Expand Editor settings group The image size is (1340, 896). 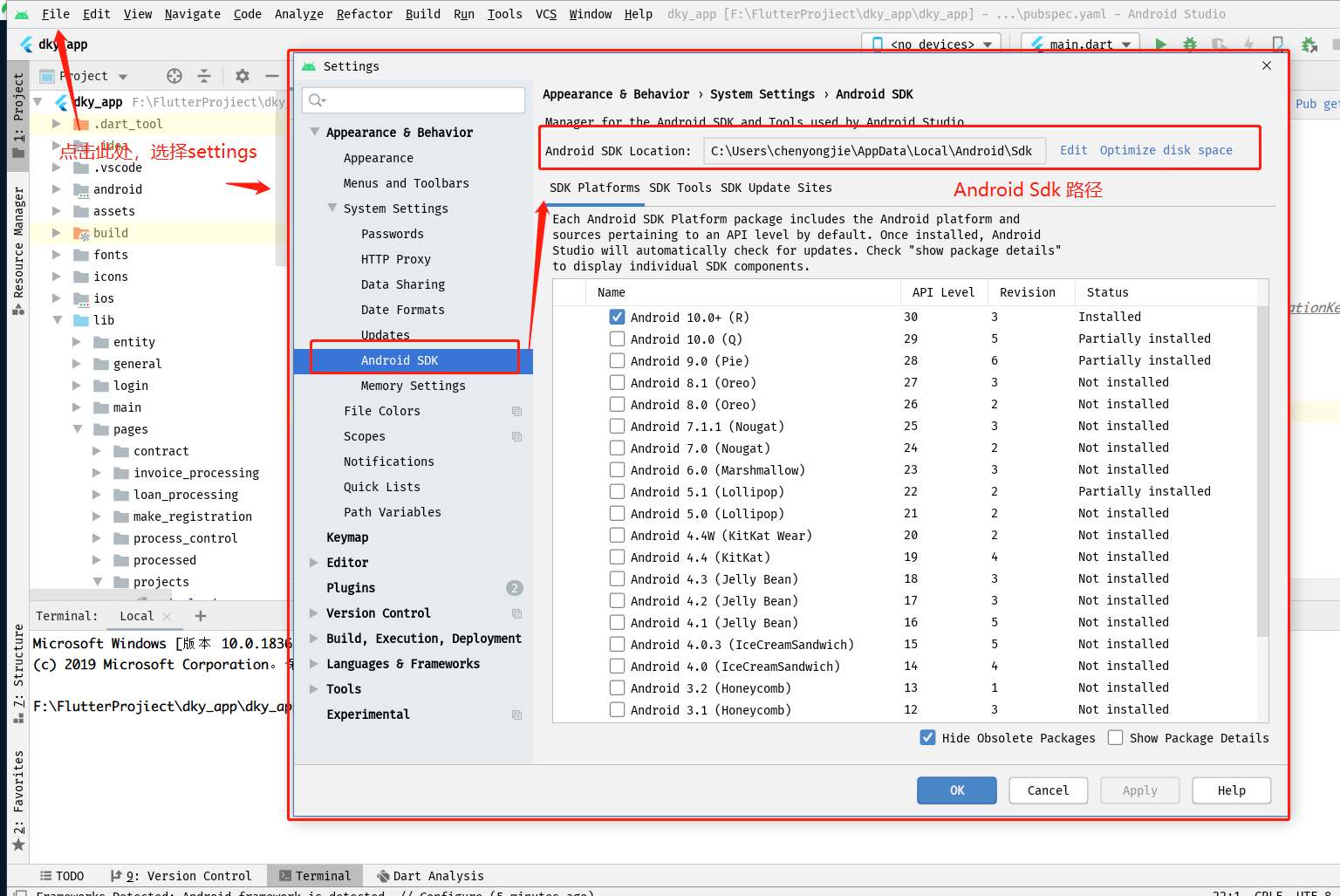pyautogui.click(x=314, y=563)
